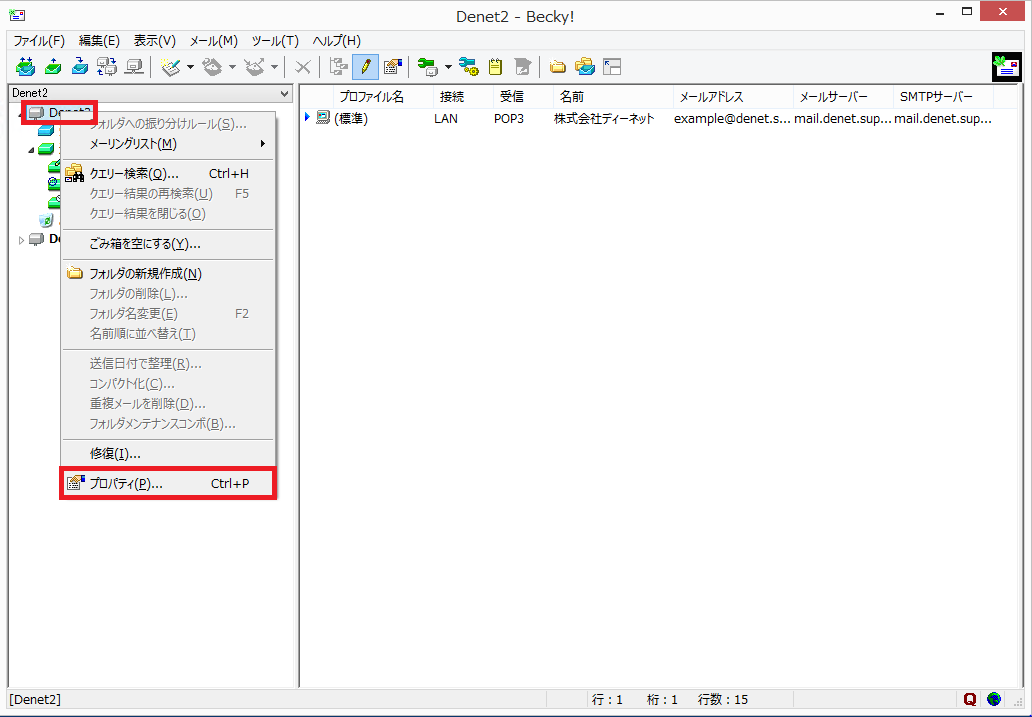Click the 名前 column header
This screenshot has width=1032, height=717.
[613, 97]
